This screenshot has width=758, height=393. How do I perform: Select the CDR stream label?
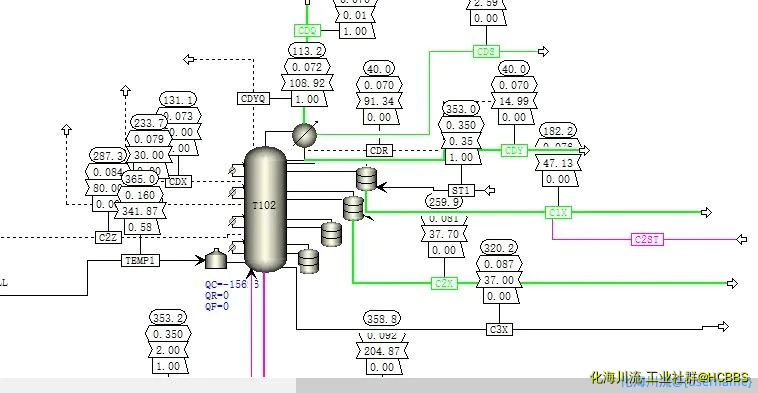point(379,150)
